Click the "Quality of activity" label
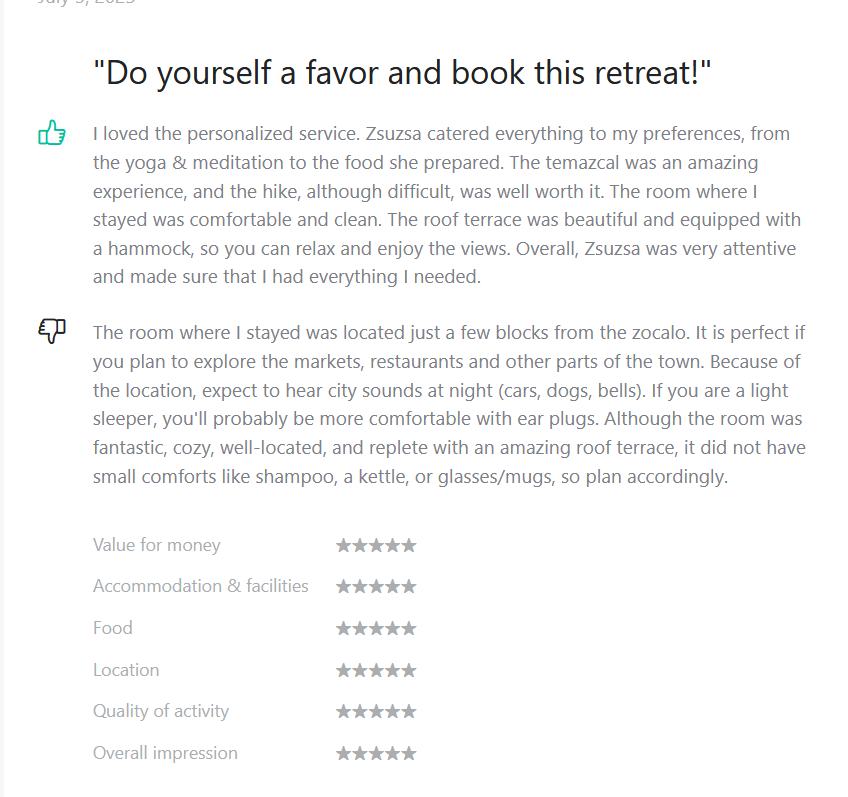Viewport: 848px width, 797px height. click(161, 711)
